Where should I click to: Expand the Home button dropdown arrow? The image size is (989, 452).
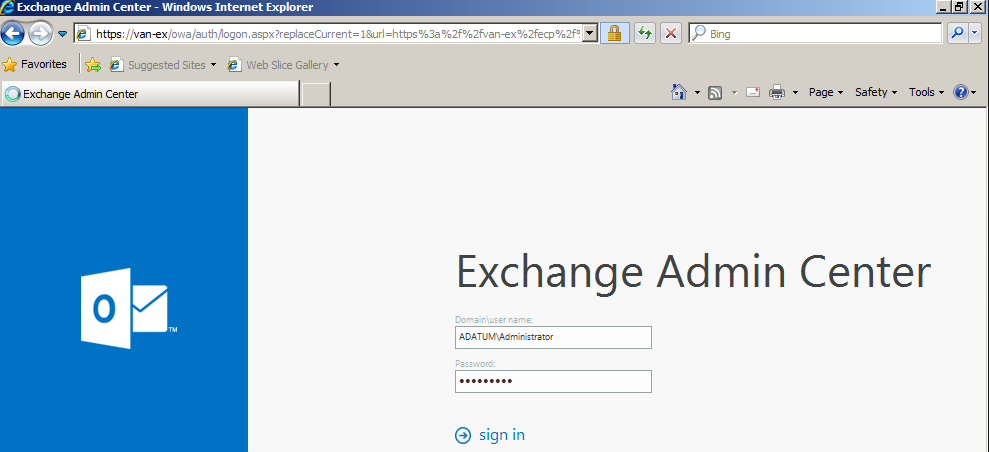tap(697, 93)
